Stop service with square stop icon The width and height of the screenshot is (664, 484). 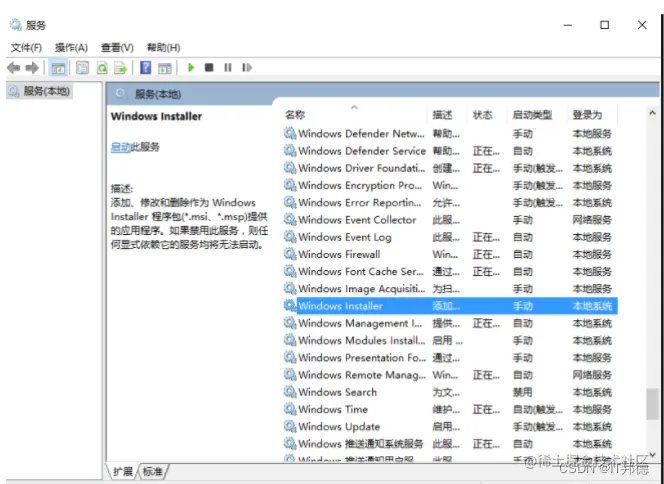pos(209,67)
